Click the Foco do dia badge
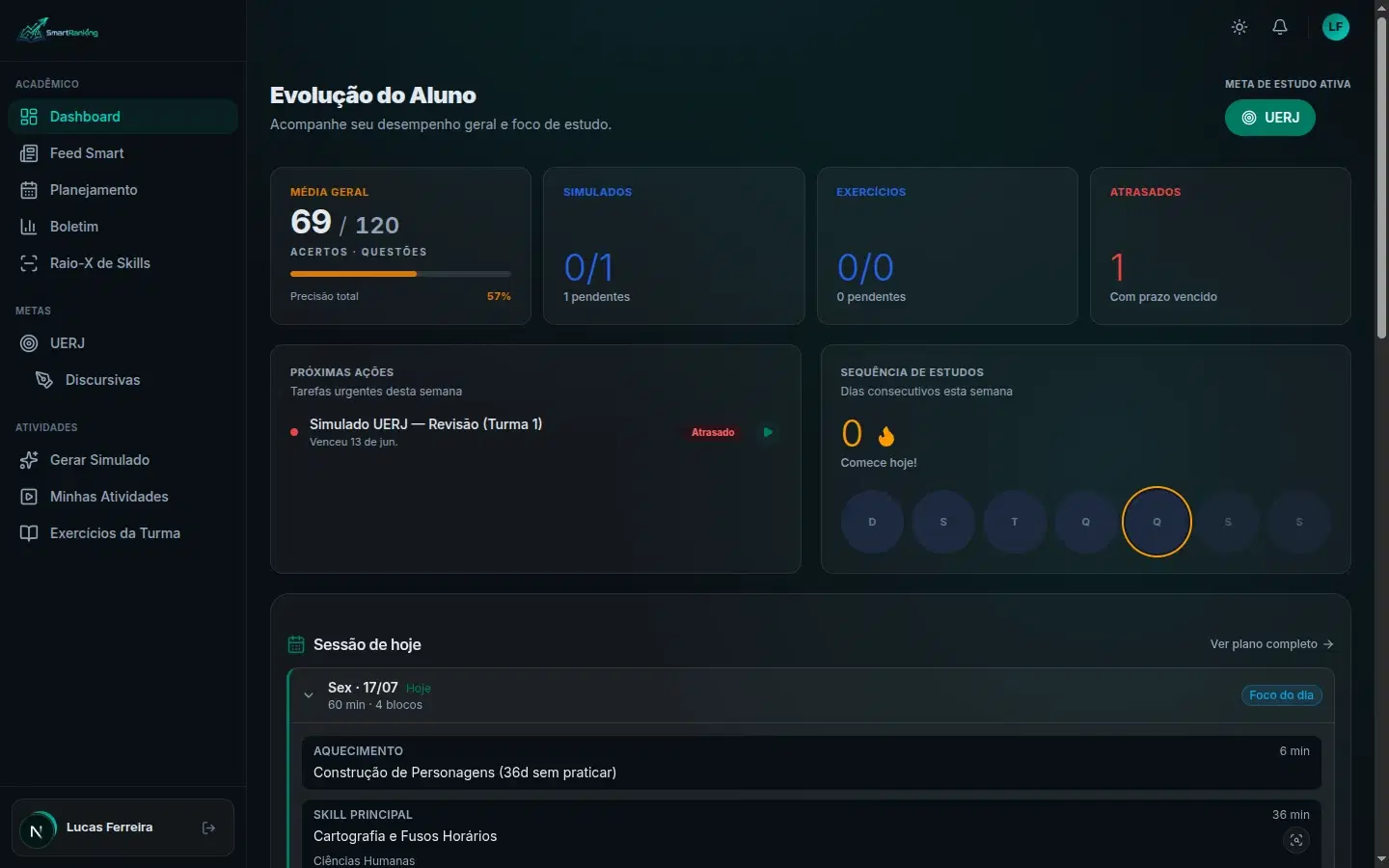 (1281, 695)
